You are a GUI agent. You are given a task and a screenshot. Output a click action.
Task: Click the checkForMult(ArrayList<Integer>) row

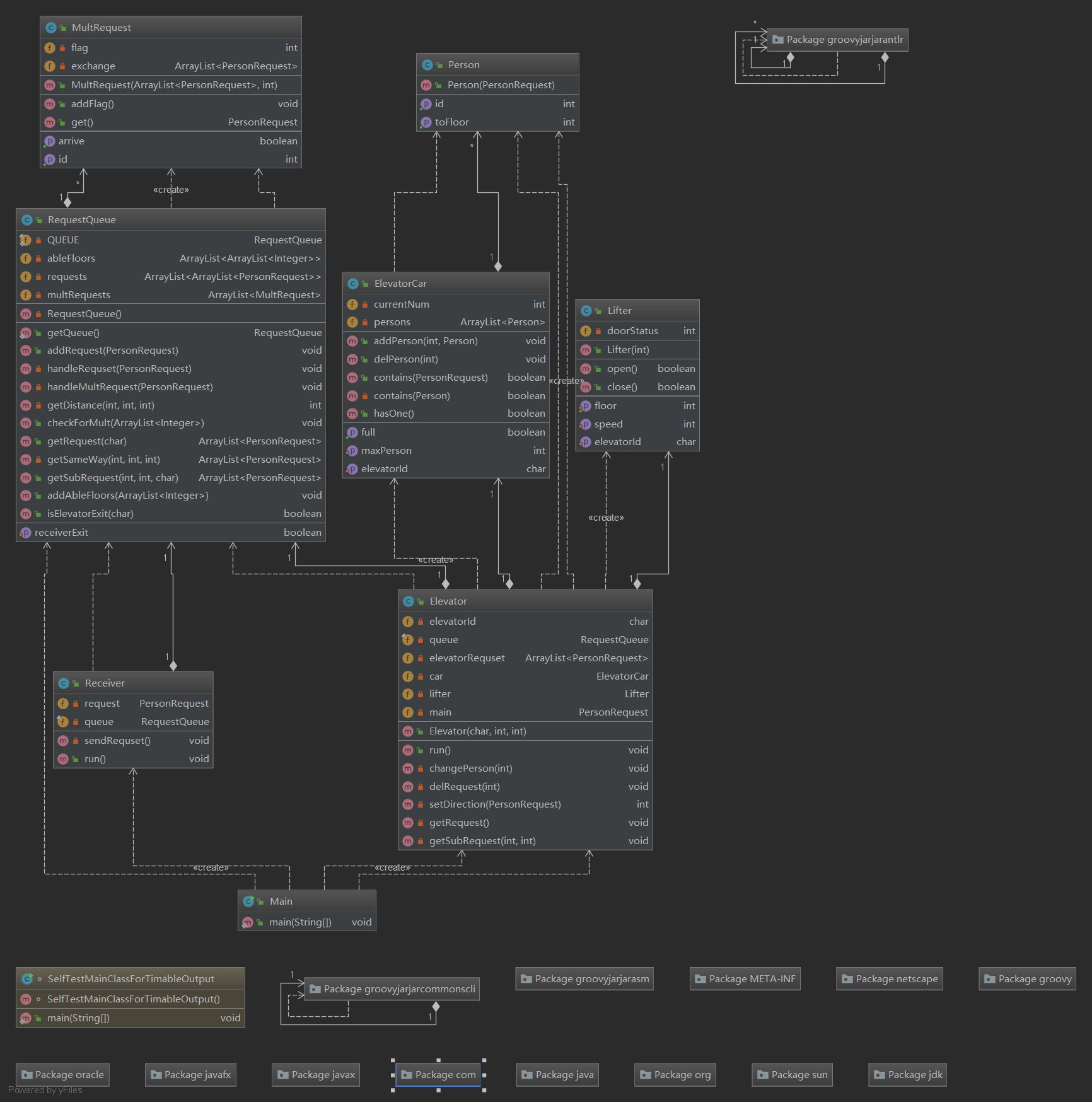click(x=171, y=423)
